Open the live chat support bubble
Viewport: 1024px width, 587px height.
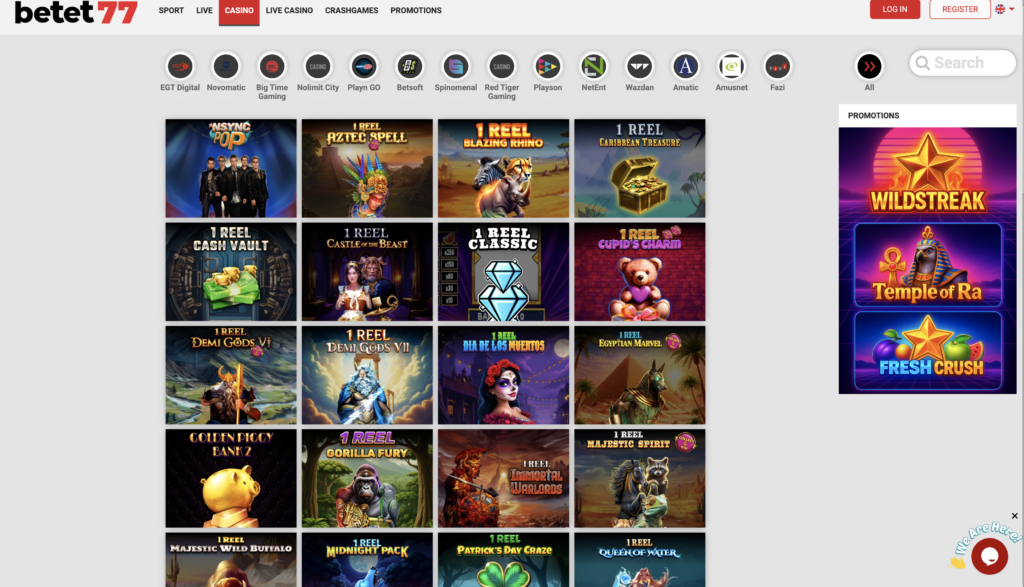[988, 556]
